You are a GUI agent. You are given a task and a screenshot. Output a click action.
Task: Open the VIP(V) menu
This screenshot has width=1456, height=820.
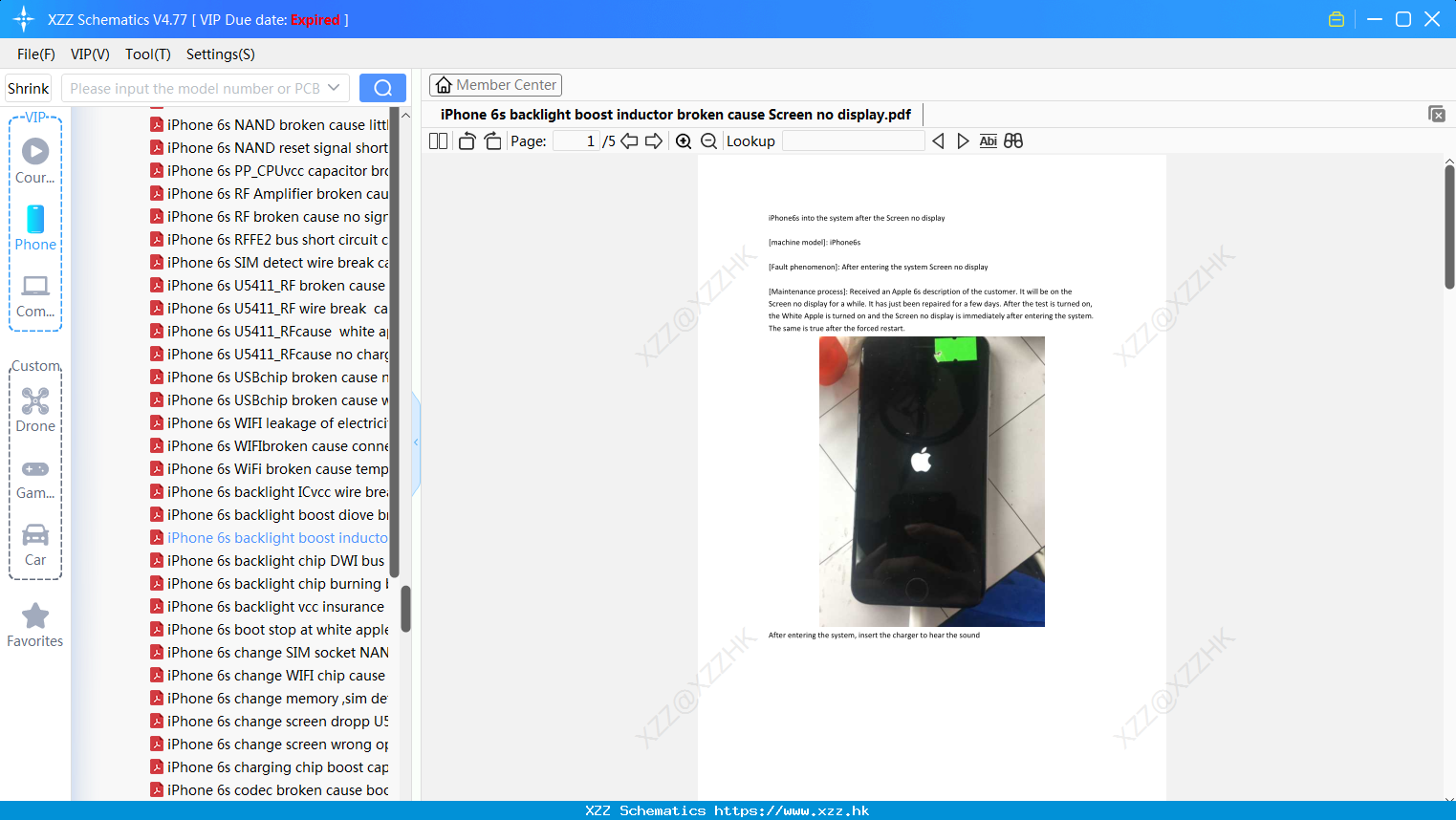90,54
